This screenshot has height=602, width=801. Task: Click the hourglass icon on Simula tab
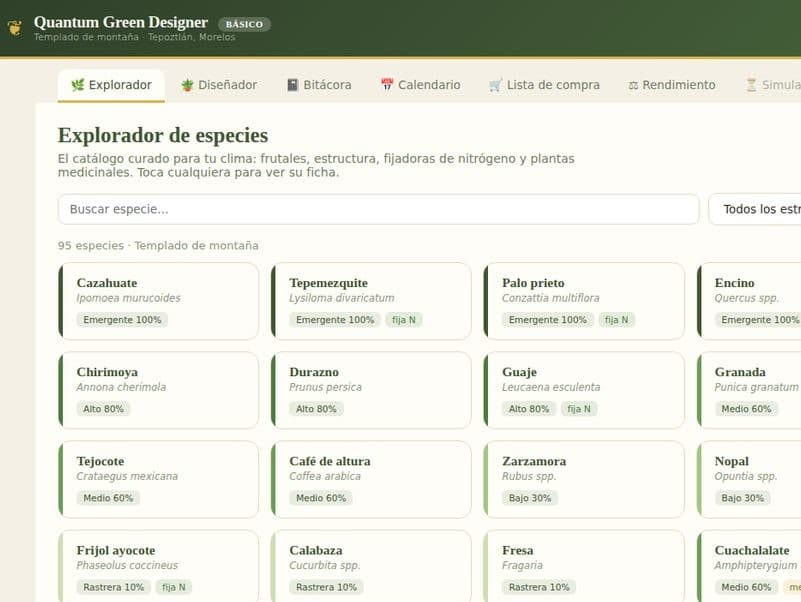coord(751,85)
